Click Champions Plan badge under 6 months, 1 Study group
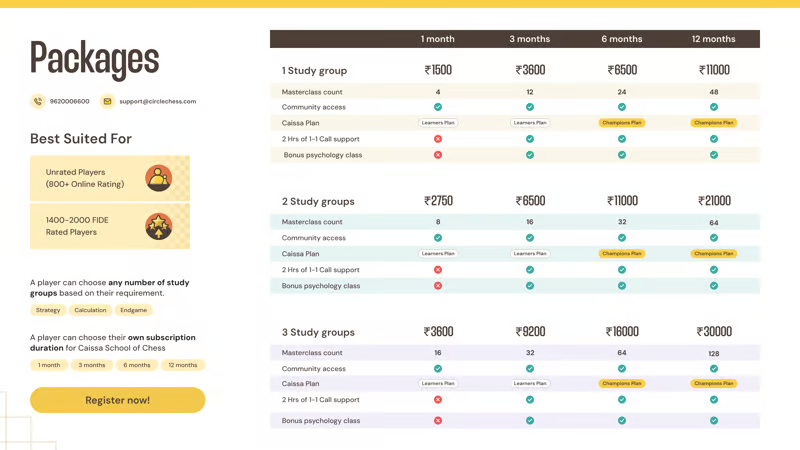800x450 pixels. click(x=622, y=123)
